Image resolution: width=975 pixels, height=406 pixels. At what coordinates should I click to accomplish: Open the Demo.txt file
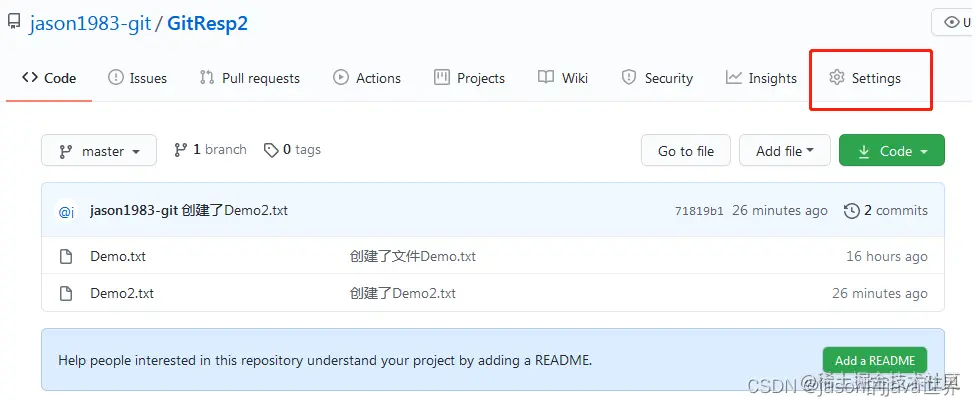(118, 256)
